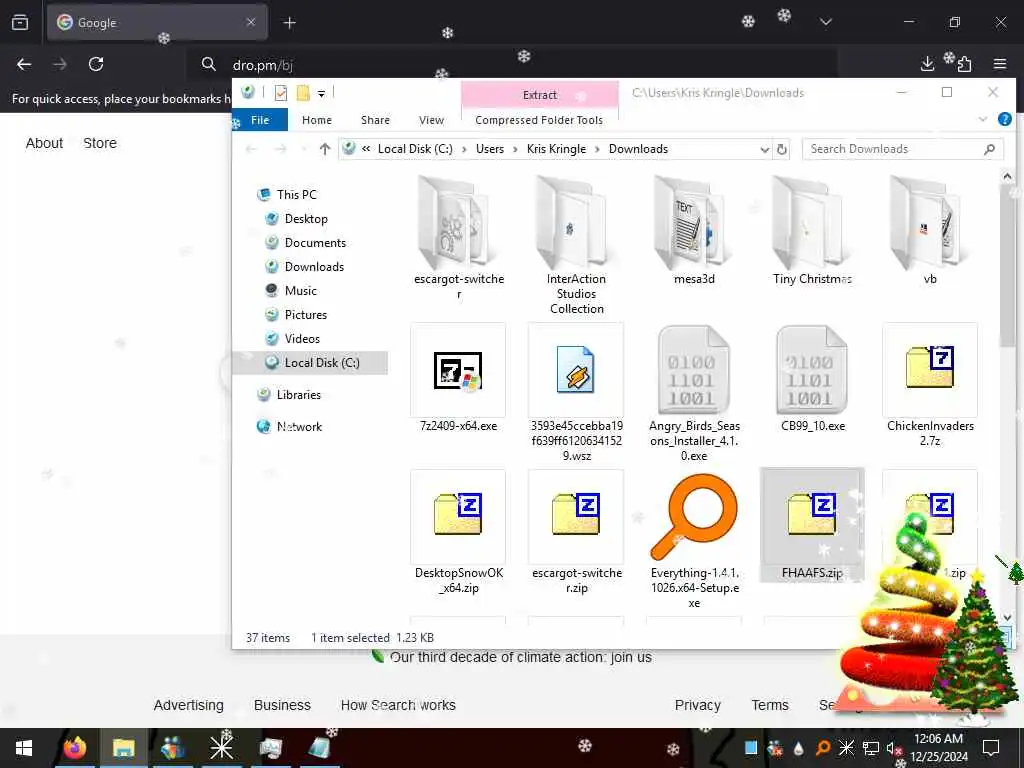Close the Google browser tab

(251, 22)
